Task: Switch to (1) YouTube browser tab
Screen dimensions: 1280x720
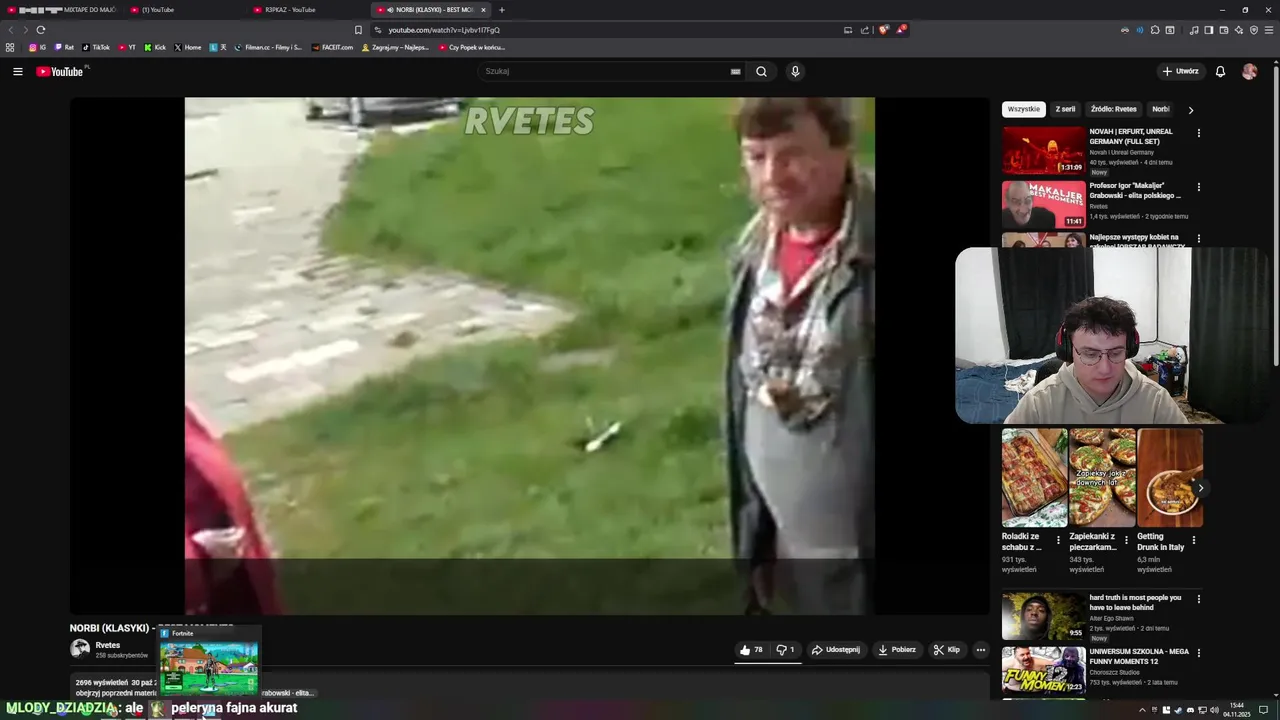Action: pyautogui.click(x=185, y=10)
